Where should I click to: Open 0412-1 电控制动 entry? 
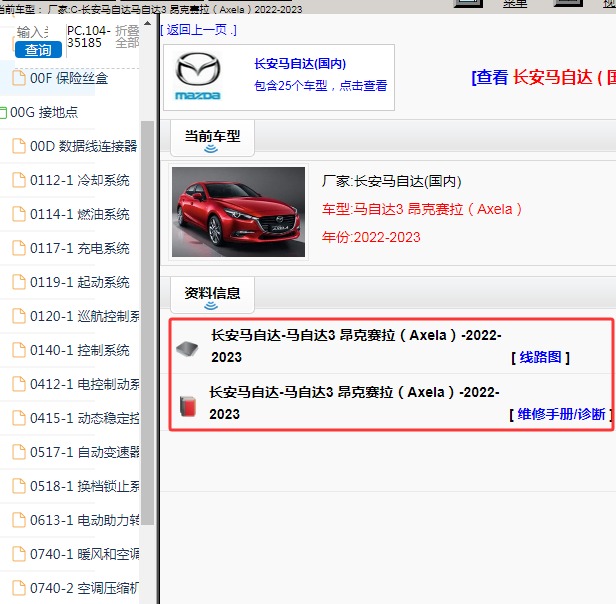click(84, 384)
